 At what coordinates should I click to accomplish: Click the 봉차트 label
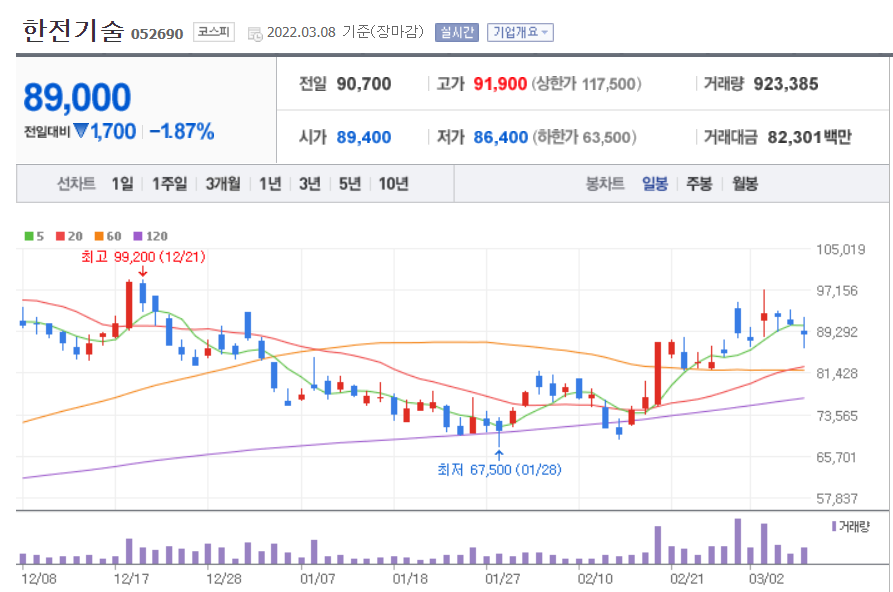click(x=605, y=184)
